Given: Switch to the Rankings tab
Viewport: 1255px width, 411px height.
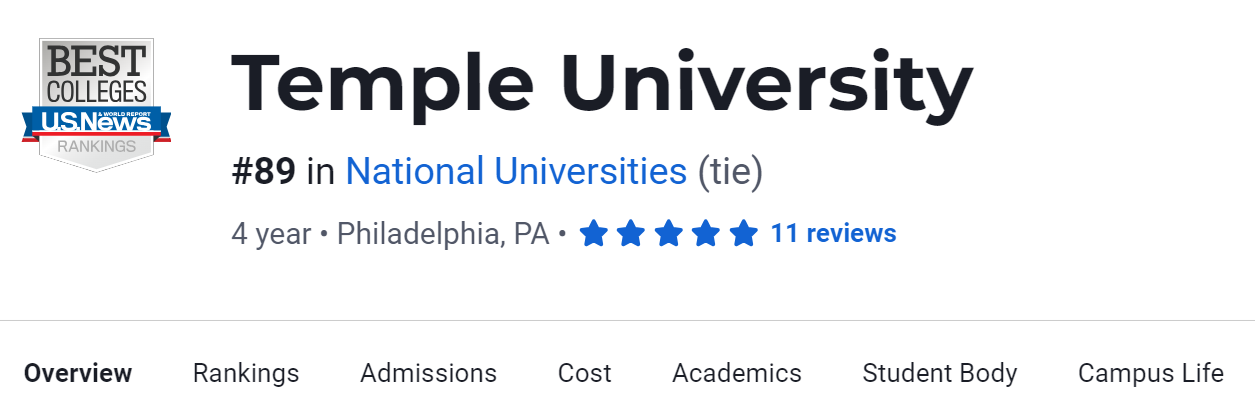Looking at the screenshot, I should coord(246,374).
